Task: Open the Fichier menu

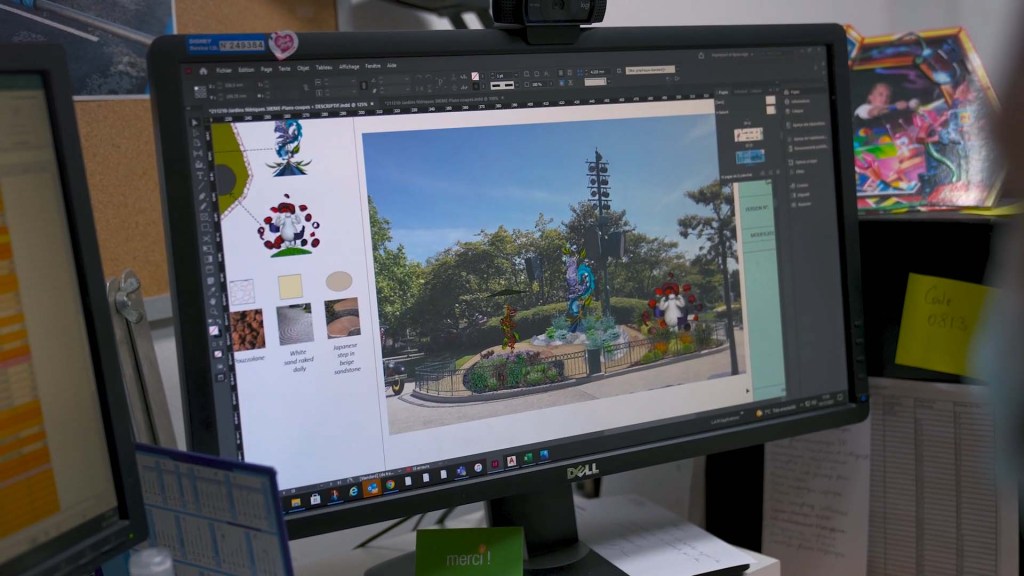Action: click(224, 70)
